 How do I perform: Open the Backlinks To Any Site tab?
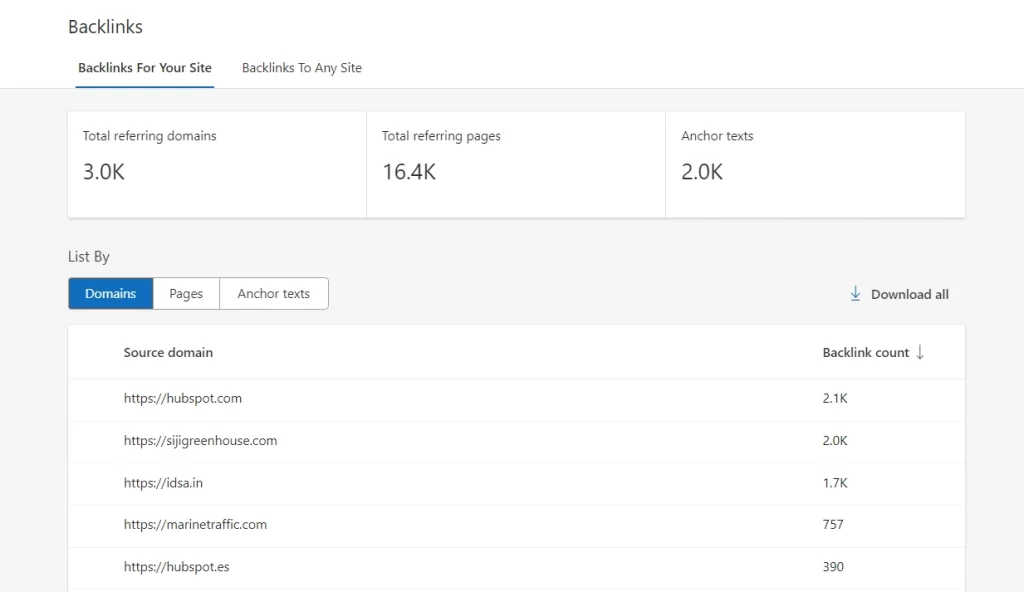pyautogui.click(x=301, y=68)
